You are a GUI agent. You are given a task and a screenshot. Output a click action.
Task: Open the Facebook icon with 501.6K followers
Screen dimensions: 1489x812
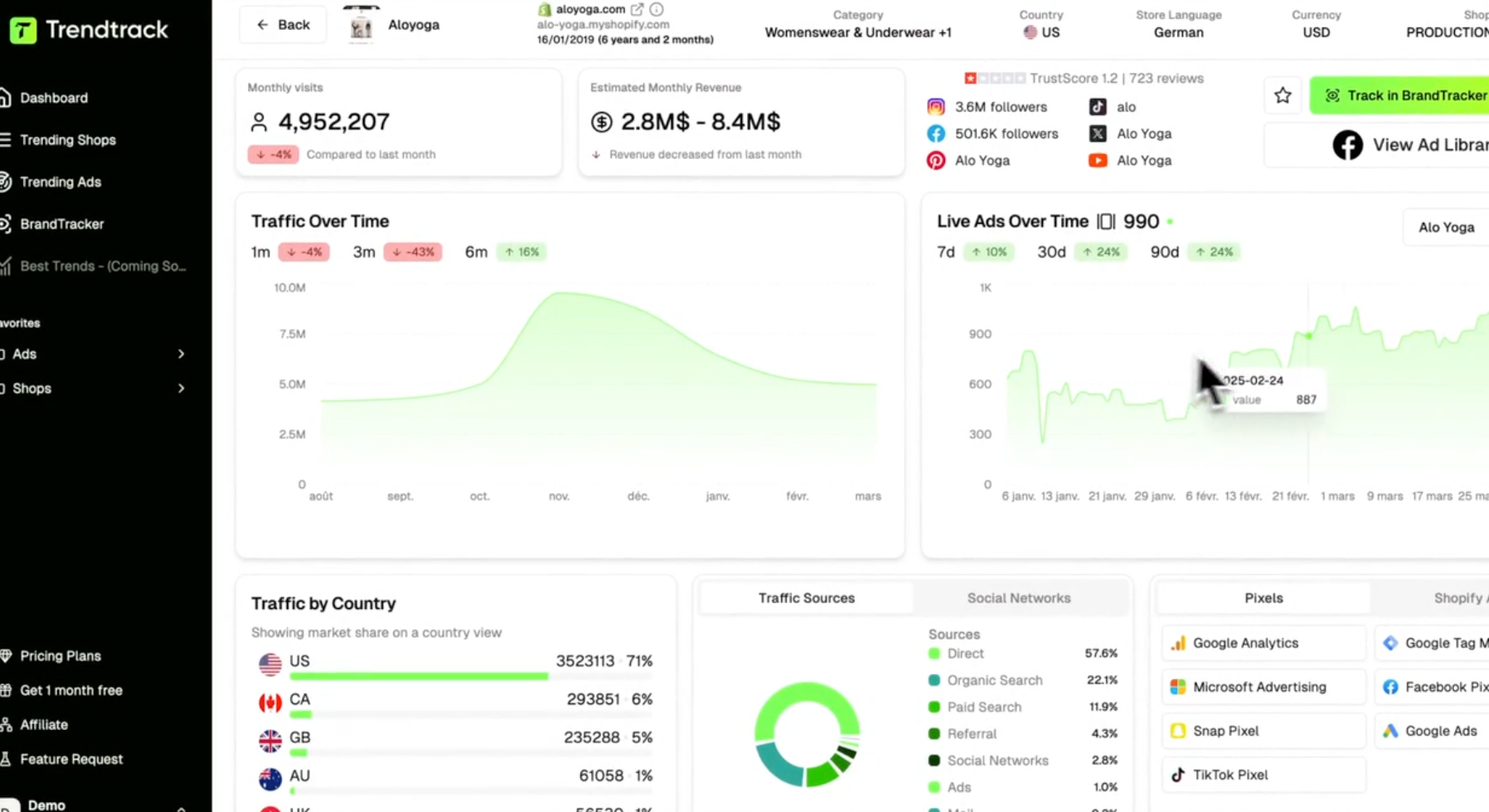(x=936, y=133)
